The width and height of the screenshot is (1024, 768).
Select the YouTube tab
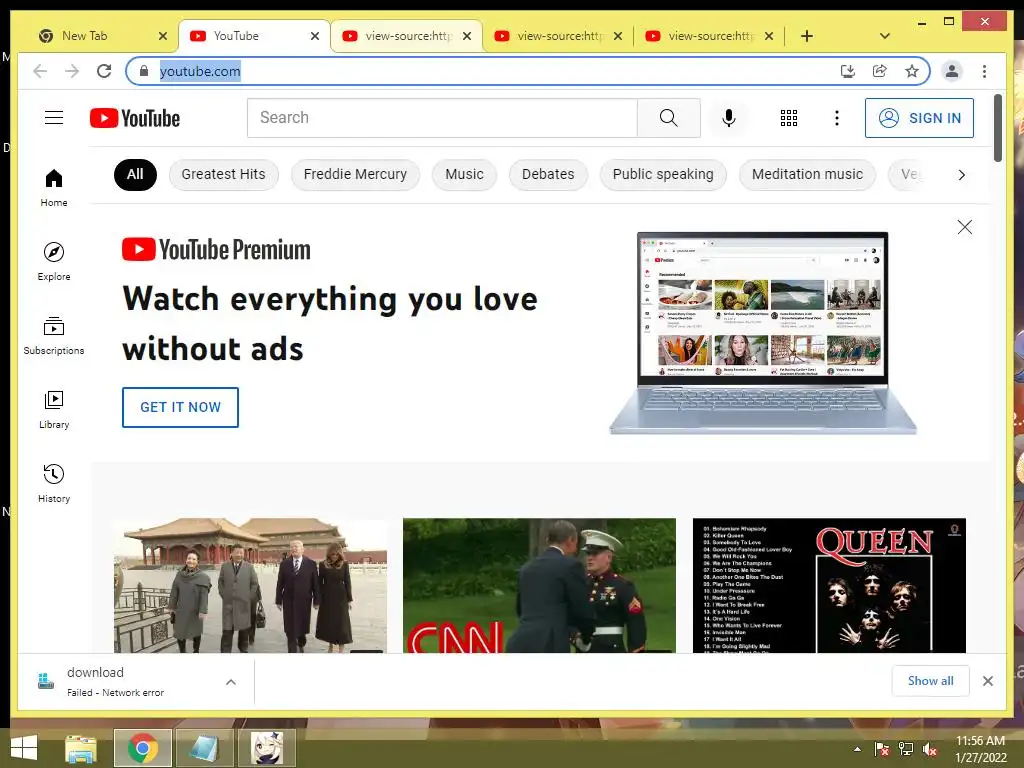tap(255, 36)
